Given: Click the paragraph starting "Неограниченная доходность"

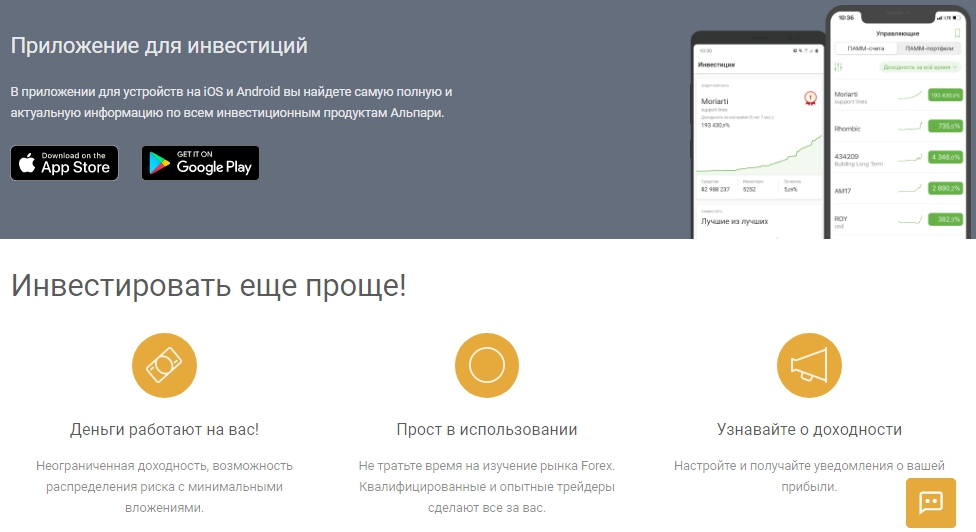Looking at the screenshot, I should point(164,487).
